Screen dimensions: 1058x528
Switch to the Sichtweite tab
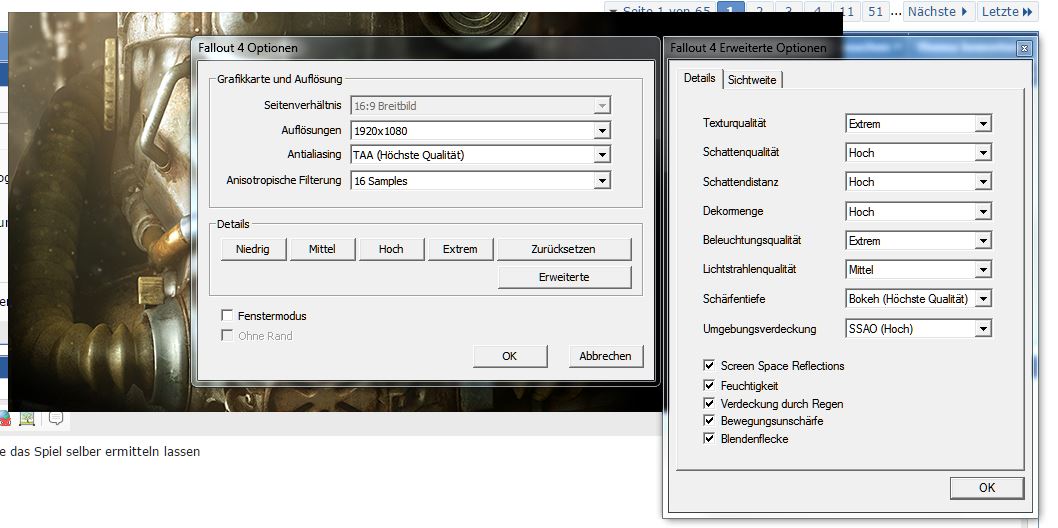tap(752, 80)
